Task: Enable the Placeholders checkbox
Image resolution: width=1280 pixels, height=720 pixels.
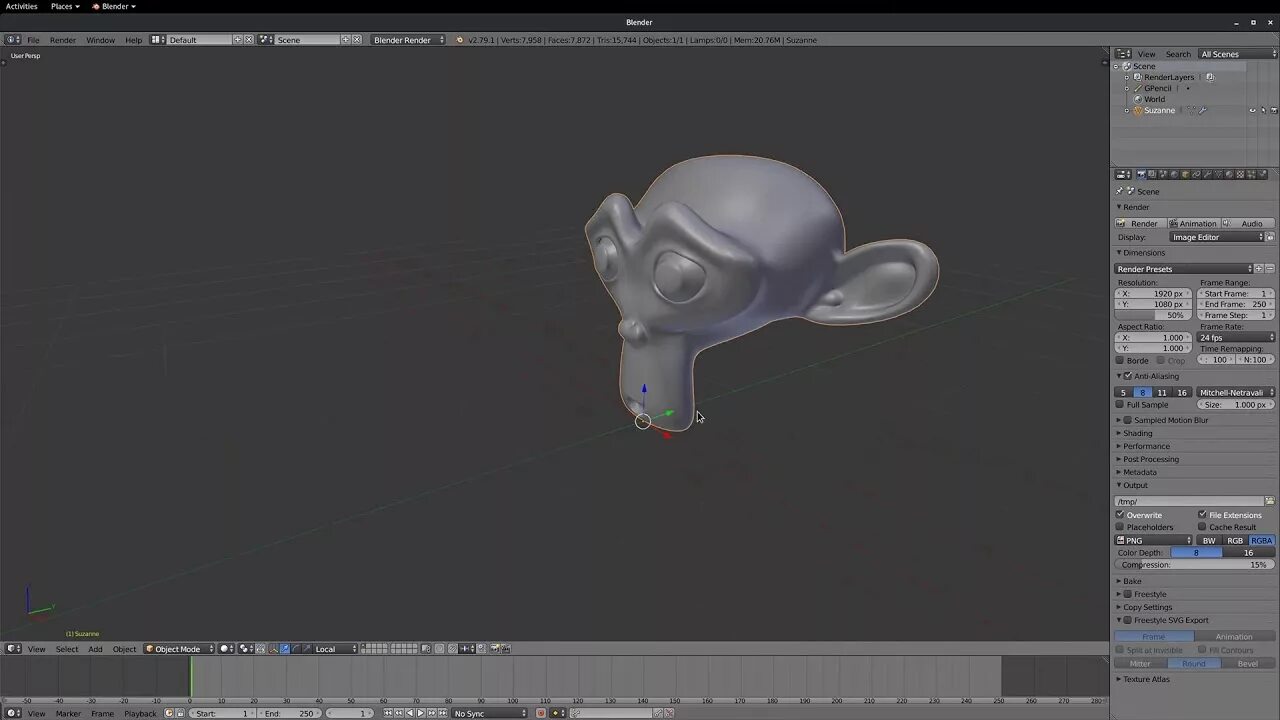Action: tap(1120, 527)
